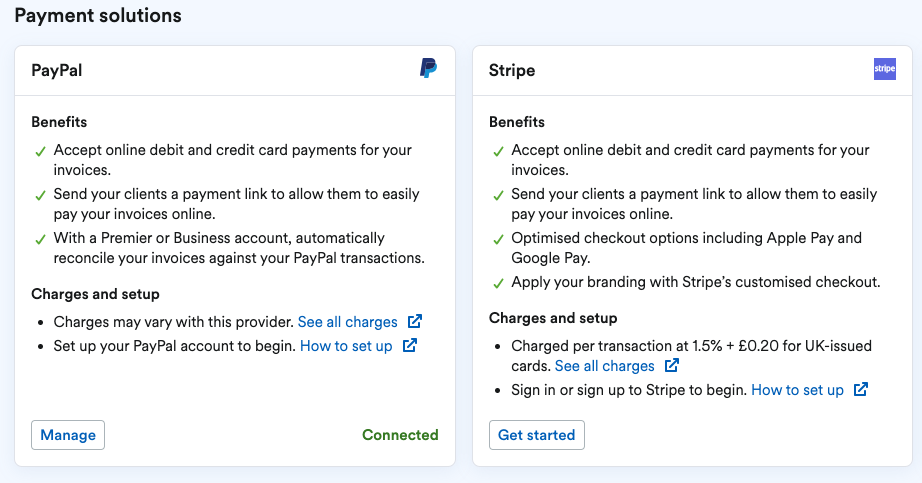922x483 pixels.
Task: Click Charges and setup heading in Stripe card
Action: 553,318
